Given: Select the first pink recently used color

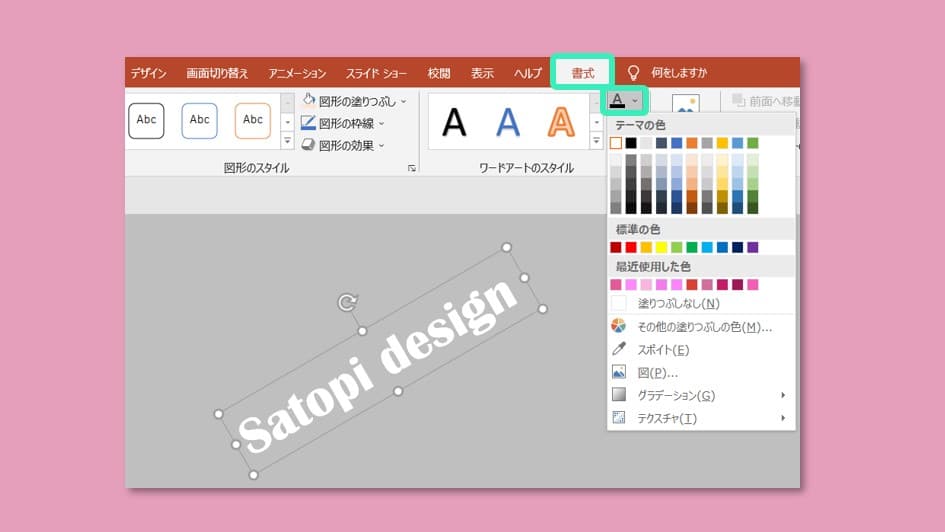Looking at the screenshot, I should pyautogui.click(x=616, y=284).
